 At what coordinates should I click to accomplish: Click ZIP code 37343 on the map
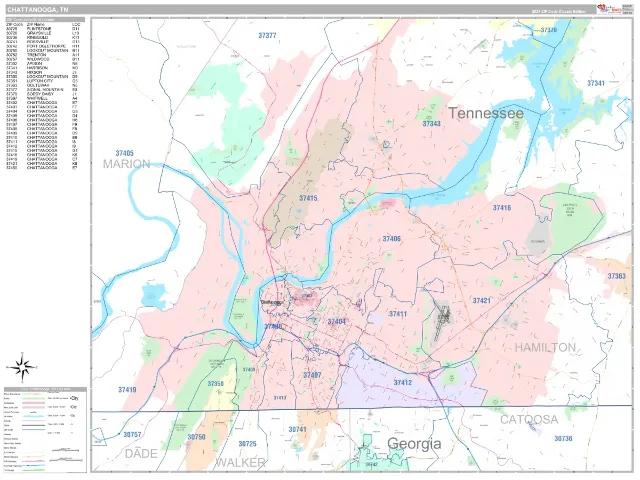(431, 123)
